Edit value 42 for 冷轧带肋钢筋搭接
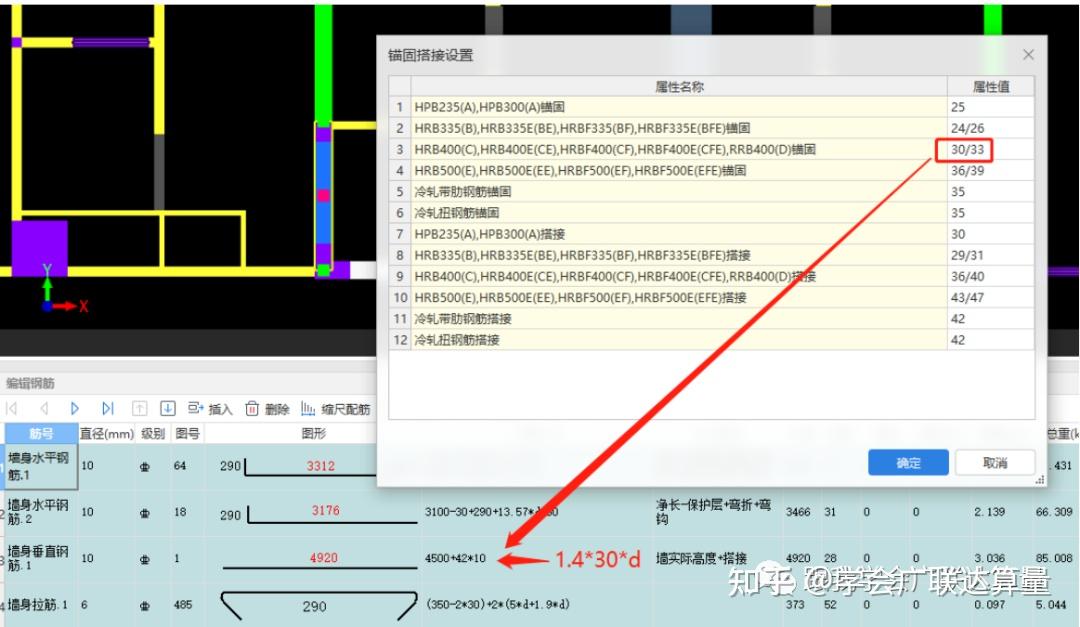1080x627 pixels. [990, 319]
